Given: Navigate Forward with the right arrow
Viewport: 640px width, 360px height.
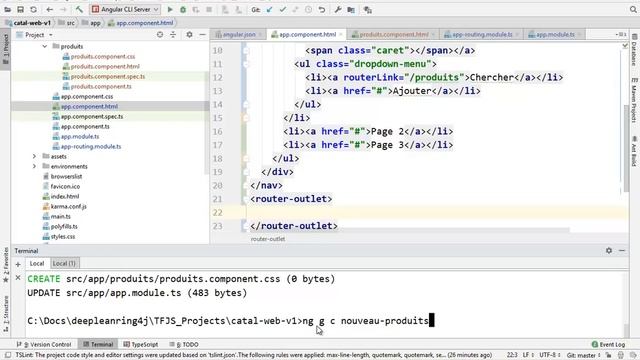Looking at the screenshot, I should (63, 9).
